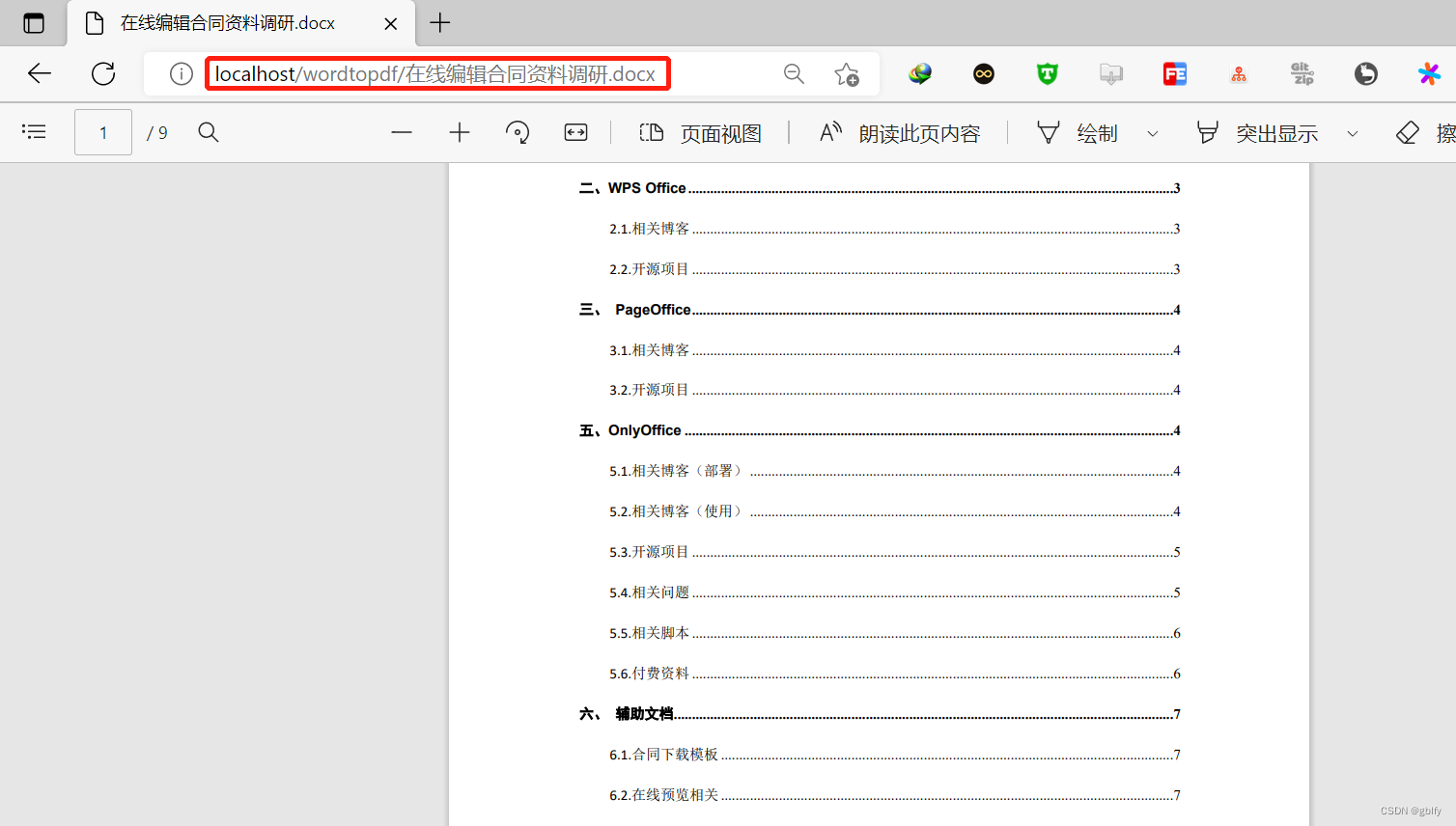Add this page to favorites
The image size is (1456, 826).
coord(847,74)
